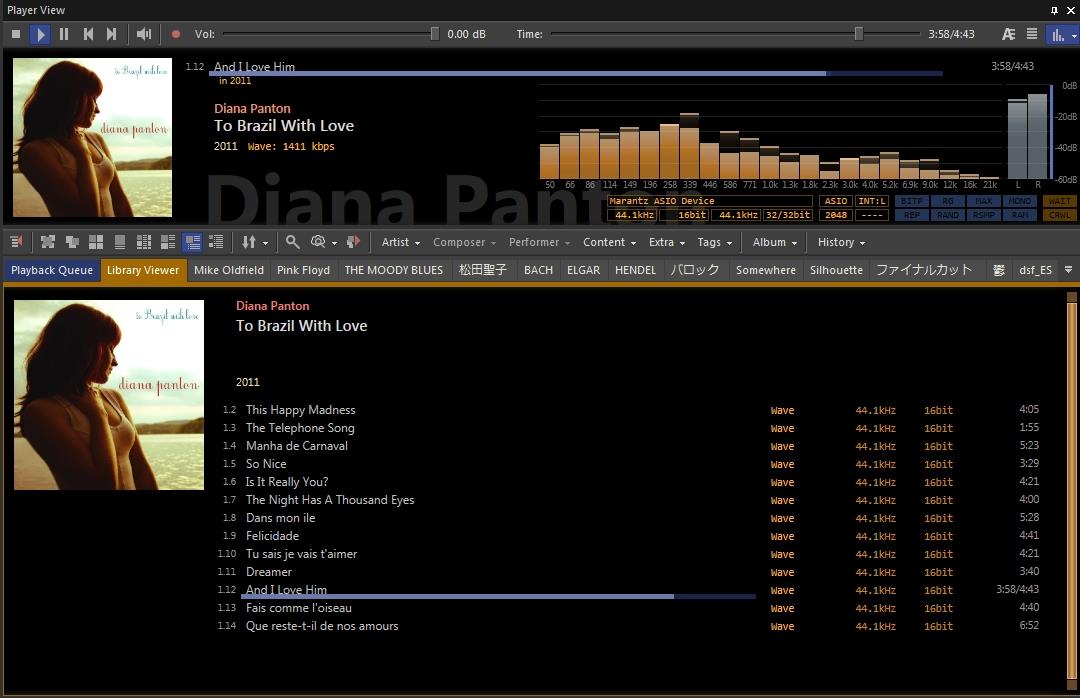Pin the Player View panel
Viewport: 1080px width, 698px height.
(x=1055, y=10)
